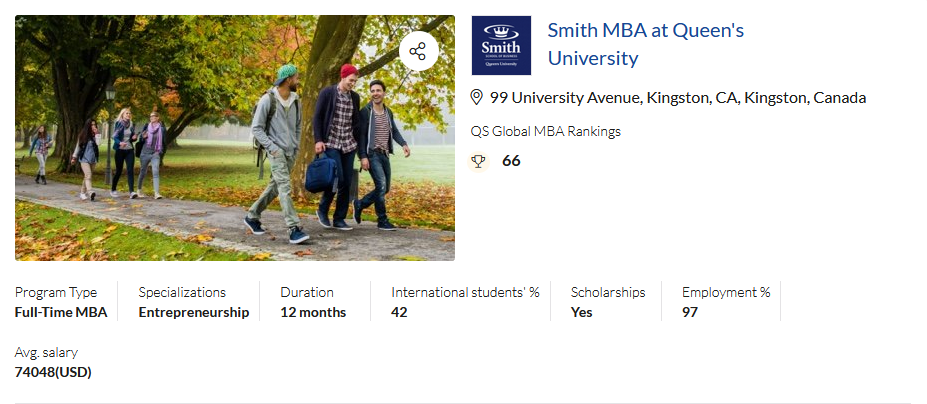Click the share icon on the photo
The image size is (927, 404).
(418, 51)
